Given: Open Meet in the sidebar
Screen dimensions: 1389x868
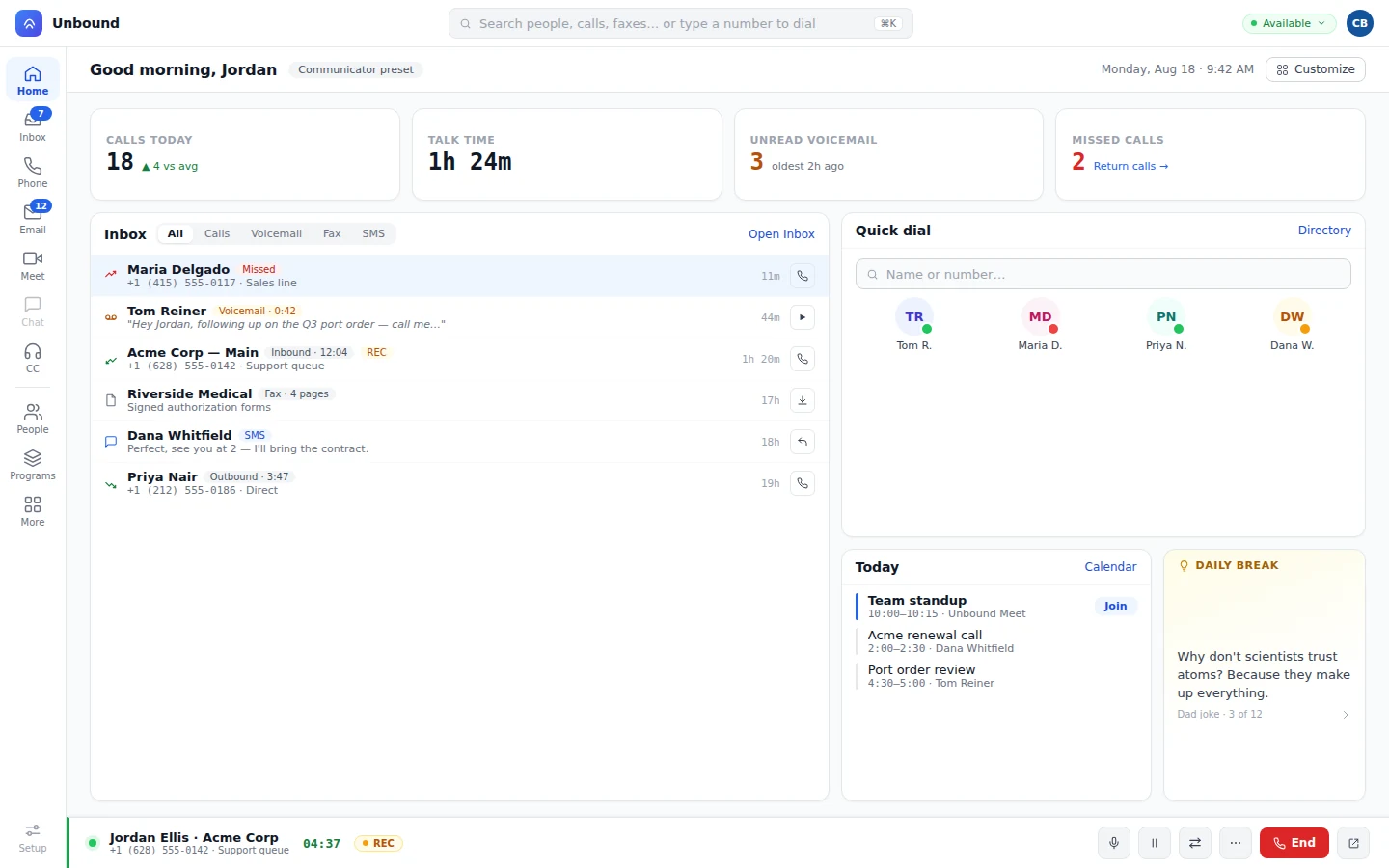Looking at the screenshot, I should tap(33, 264).
